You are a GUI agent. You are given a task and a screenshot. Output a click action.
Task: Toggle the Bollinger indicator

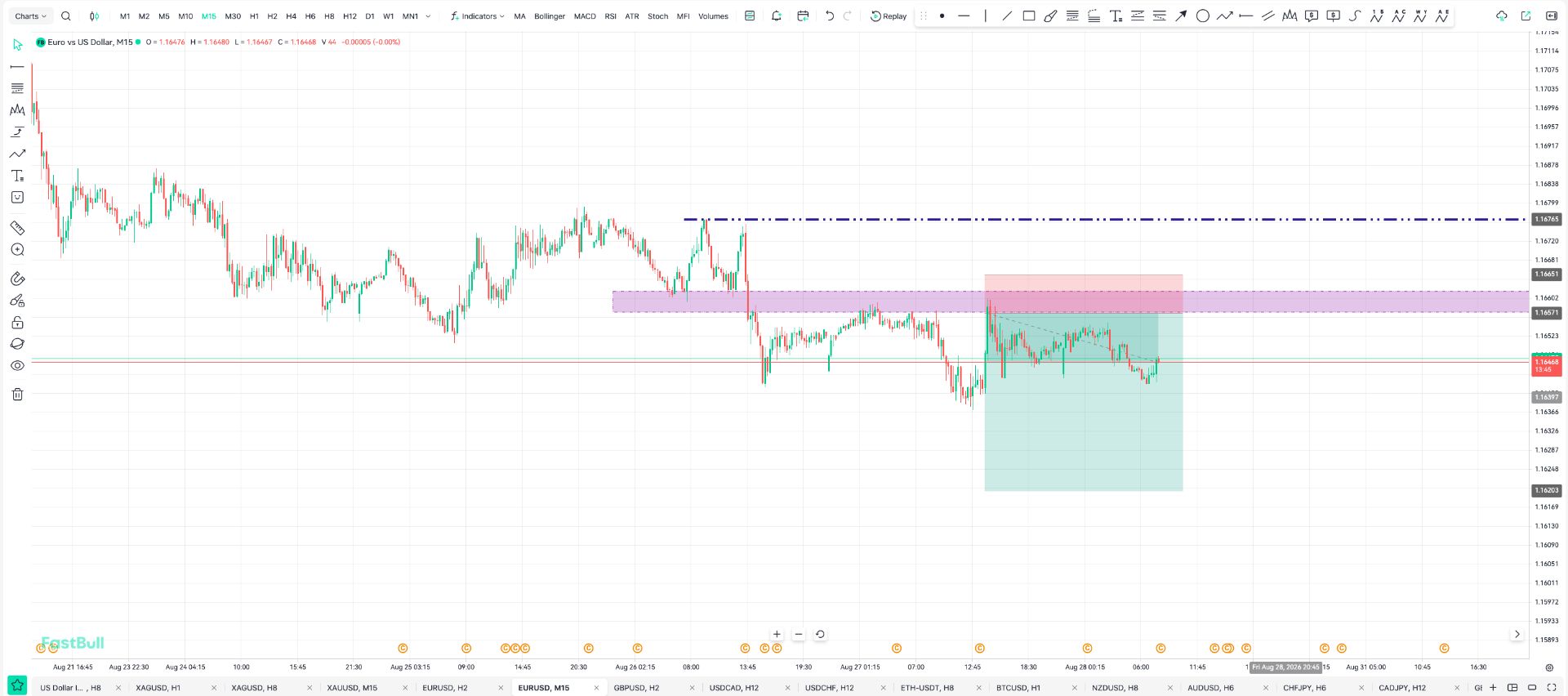[x=550, y=16]
